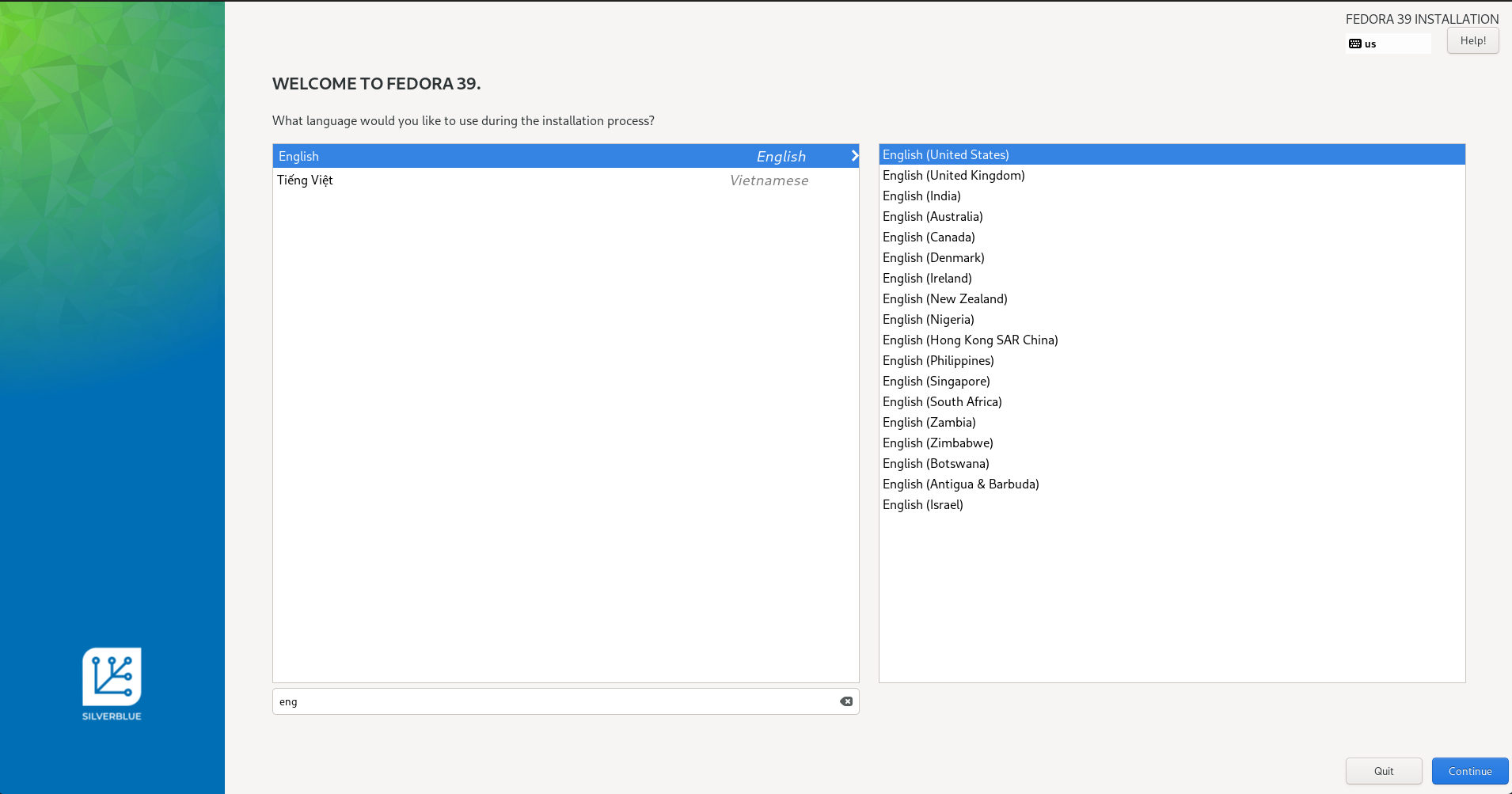Choose English (United Kingdom) locale
Viewport: 1512px width, 794px height.
[953, 176]
